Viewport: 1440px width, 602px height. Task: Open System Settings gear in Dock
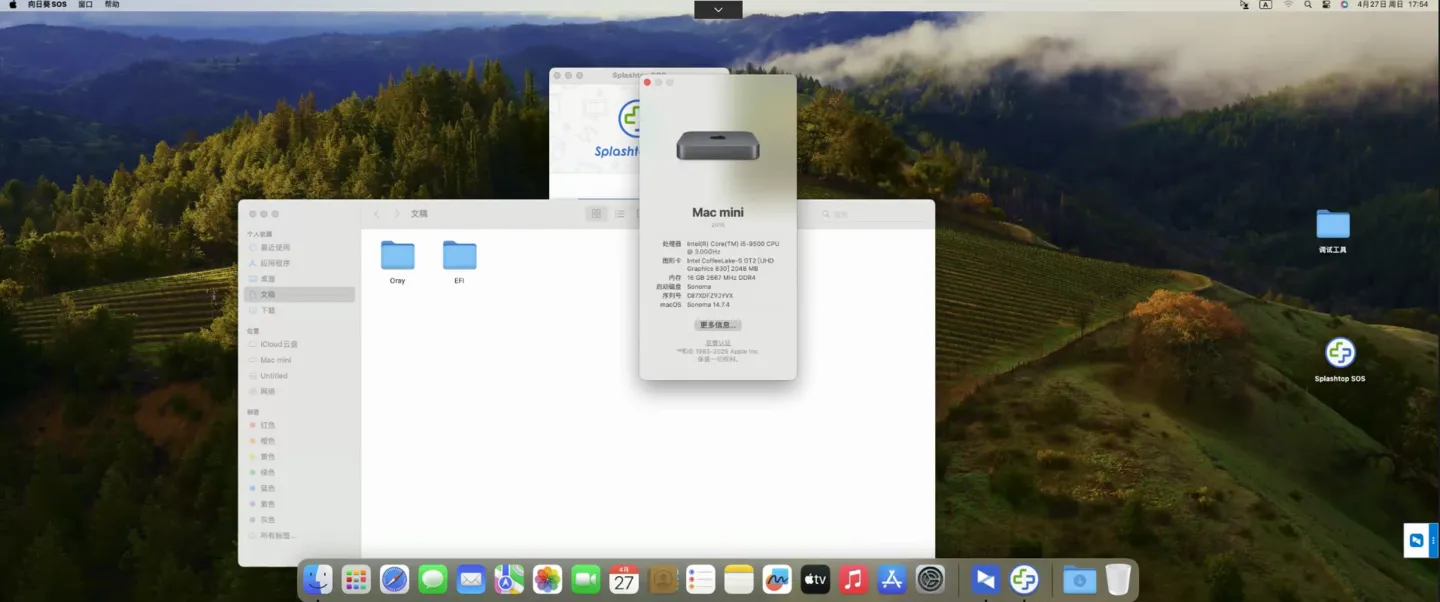[x=930, y=579]
